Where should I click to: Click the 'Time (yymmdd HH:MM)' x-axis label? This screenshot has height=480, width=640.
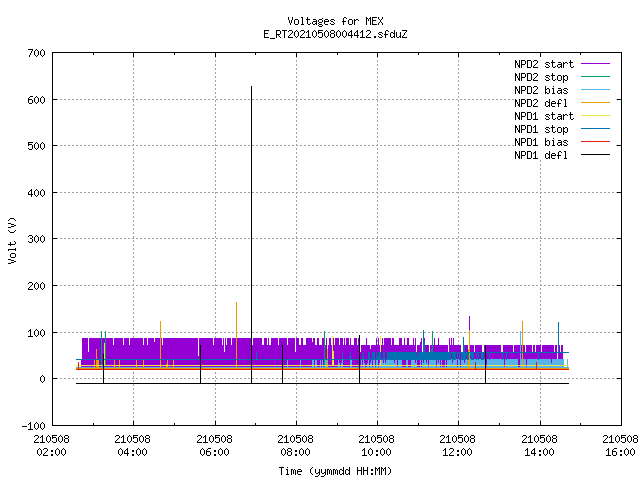pos(335,471)
